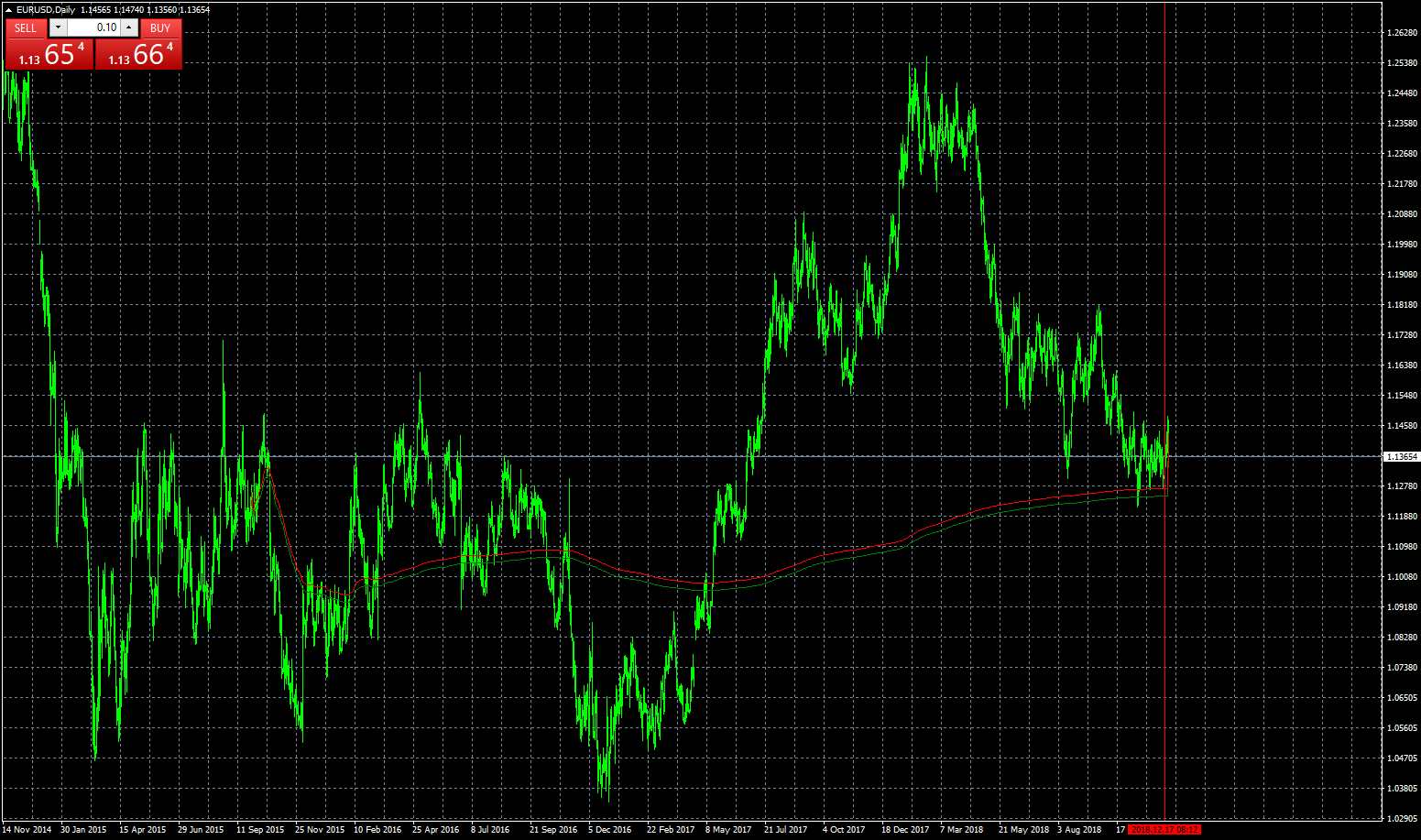
Task: Click the red crosshair date label 2018.12.17
Action: point(1164,829)
